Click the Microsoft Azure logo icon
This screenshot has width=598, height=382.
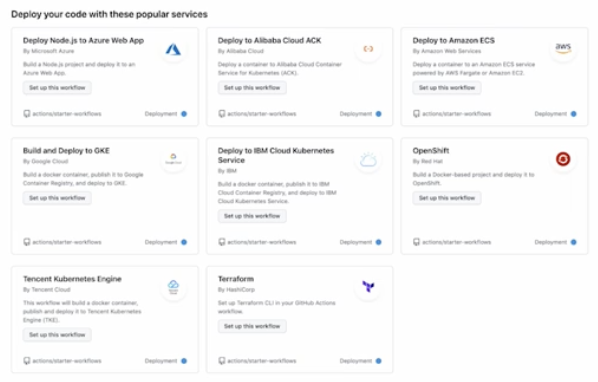(173, 49)
